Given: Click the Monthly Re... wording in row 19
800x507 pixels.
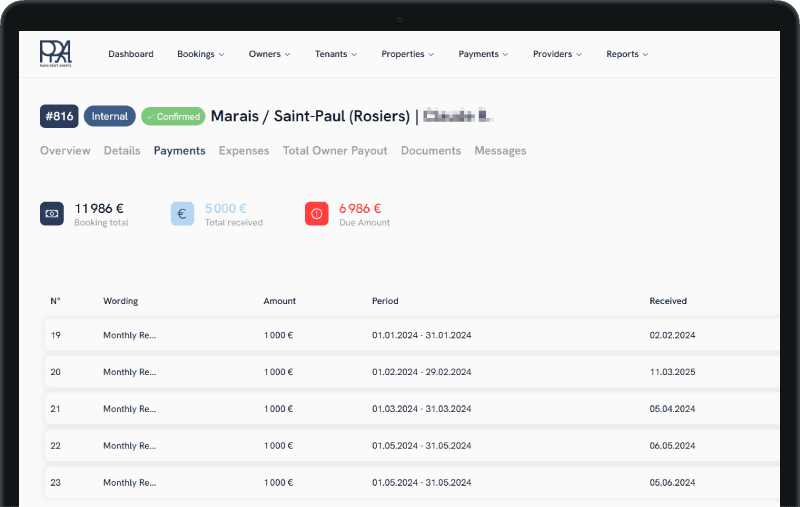Looking at the screenshot, I should pos(130,335).
